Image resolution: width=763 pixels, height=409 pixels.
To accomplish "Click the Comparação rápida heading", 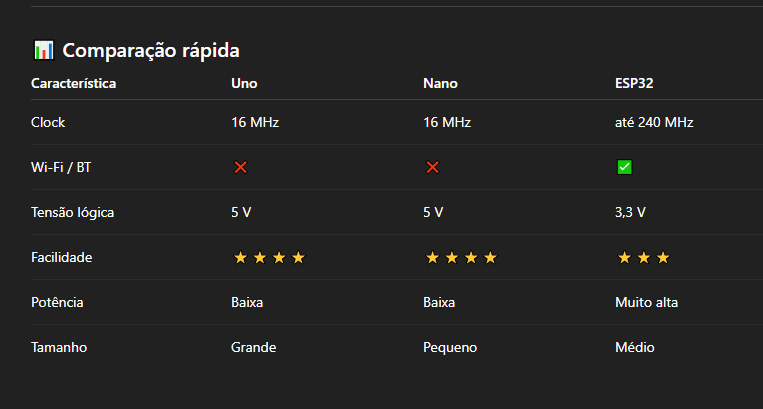I will point(151,50).
